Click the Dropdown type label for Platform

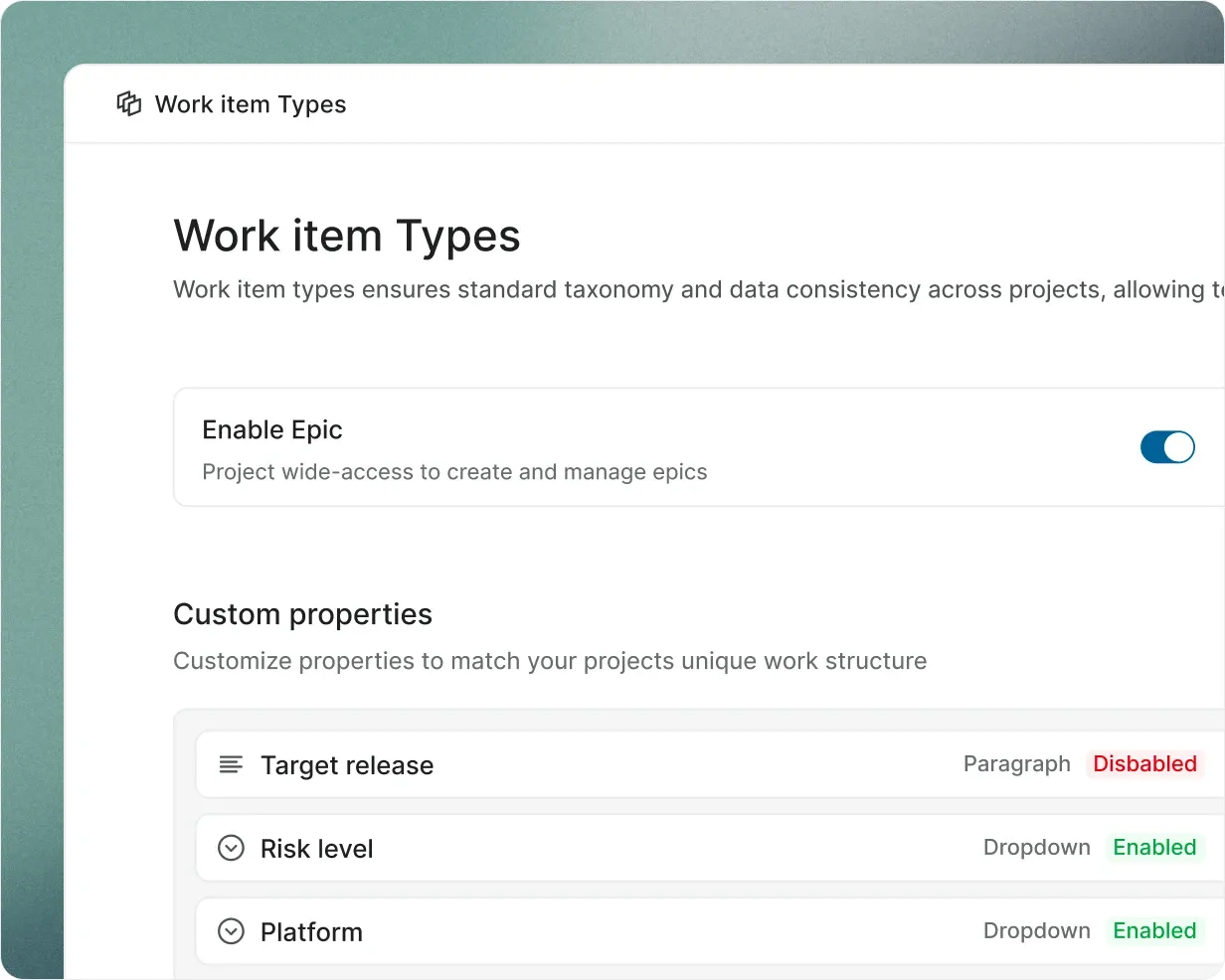click(x=1037, y=930)
